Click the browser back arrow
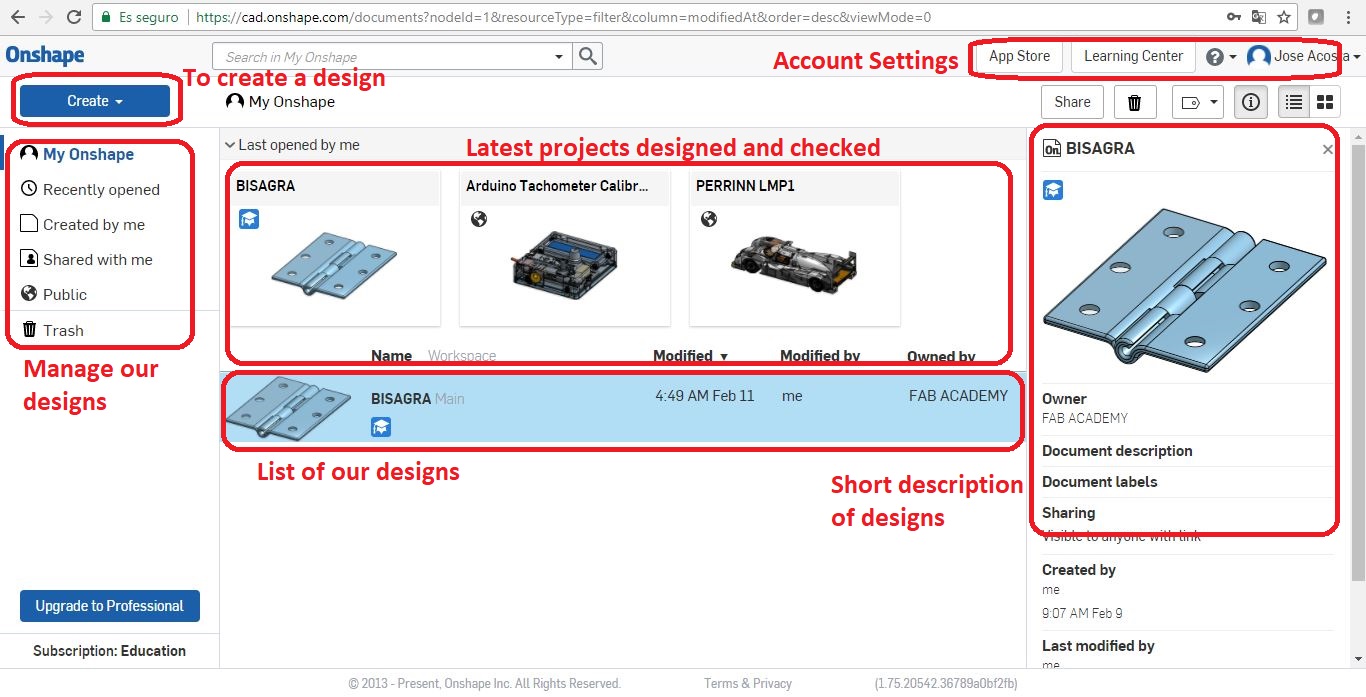This screenshot has height=697, width=1366. pyautogui.click(x=17, y=17)
